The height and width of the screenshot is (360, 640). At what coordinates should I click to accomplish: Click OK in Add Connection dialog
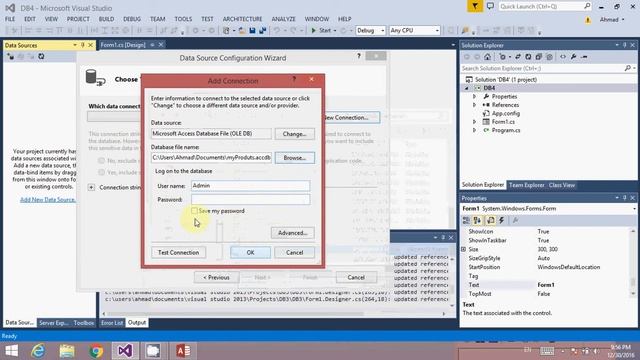pyautogui.click(x=250, y=252)
